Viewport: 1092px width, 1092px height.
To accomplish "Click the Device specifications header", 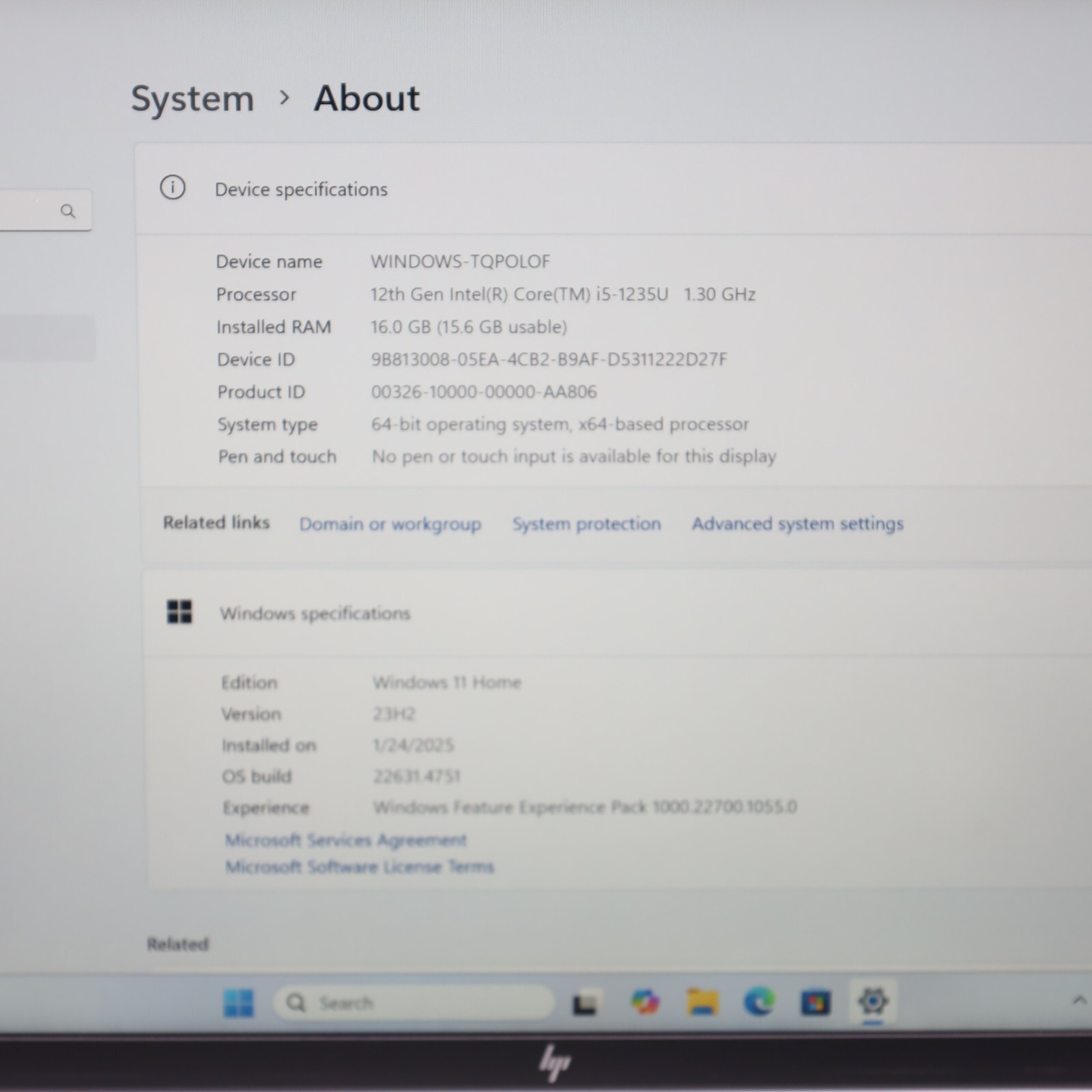I will coord(301,189).
